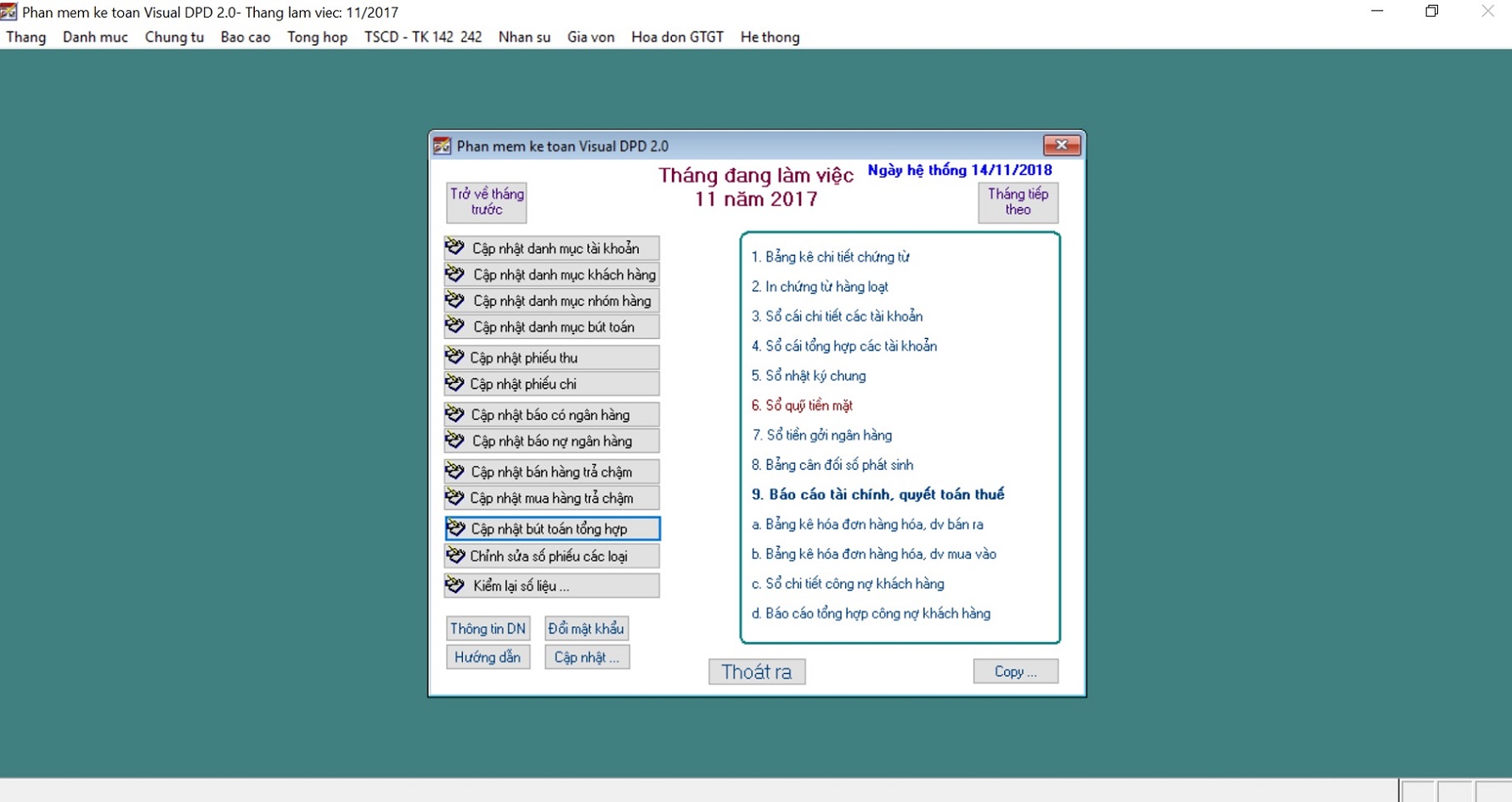Click the icon beside Cập nhật bán hàng trả chậm

455,471
